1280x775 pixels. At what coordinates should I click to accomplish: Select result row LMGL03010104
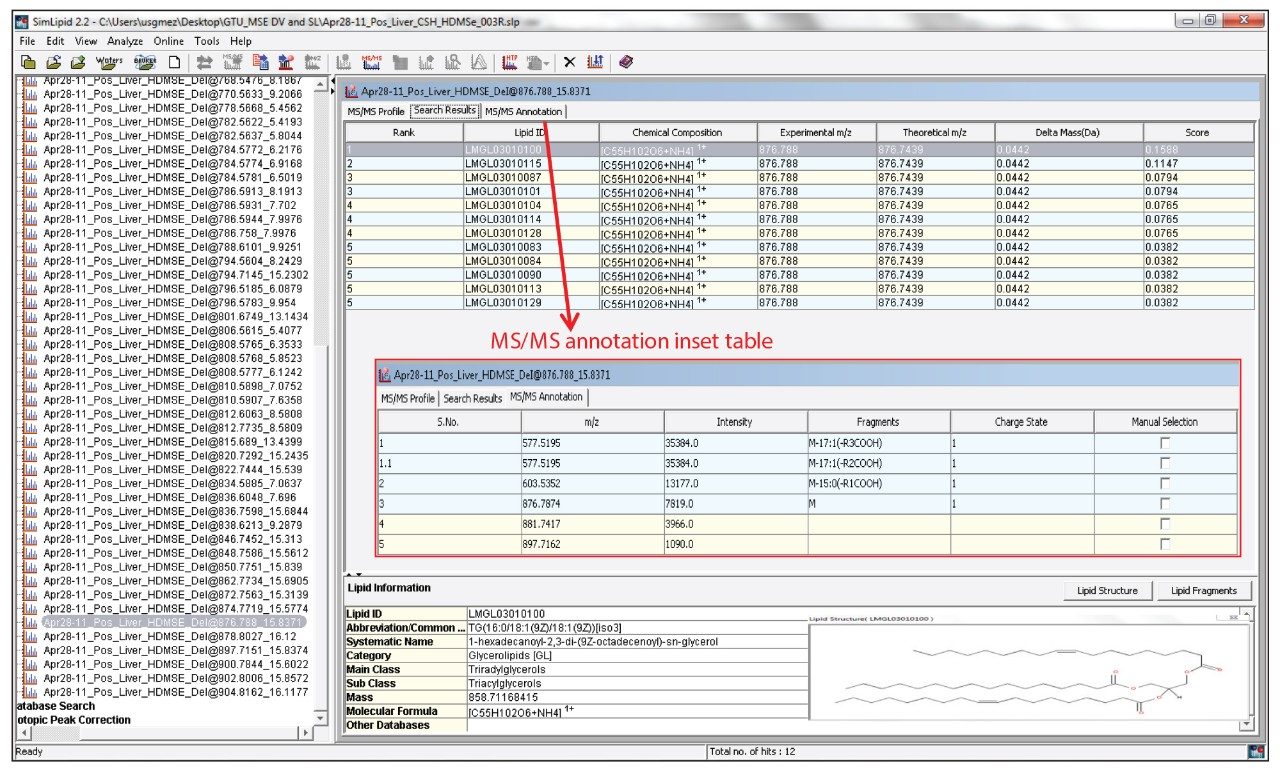(x=799, y=205)
